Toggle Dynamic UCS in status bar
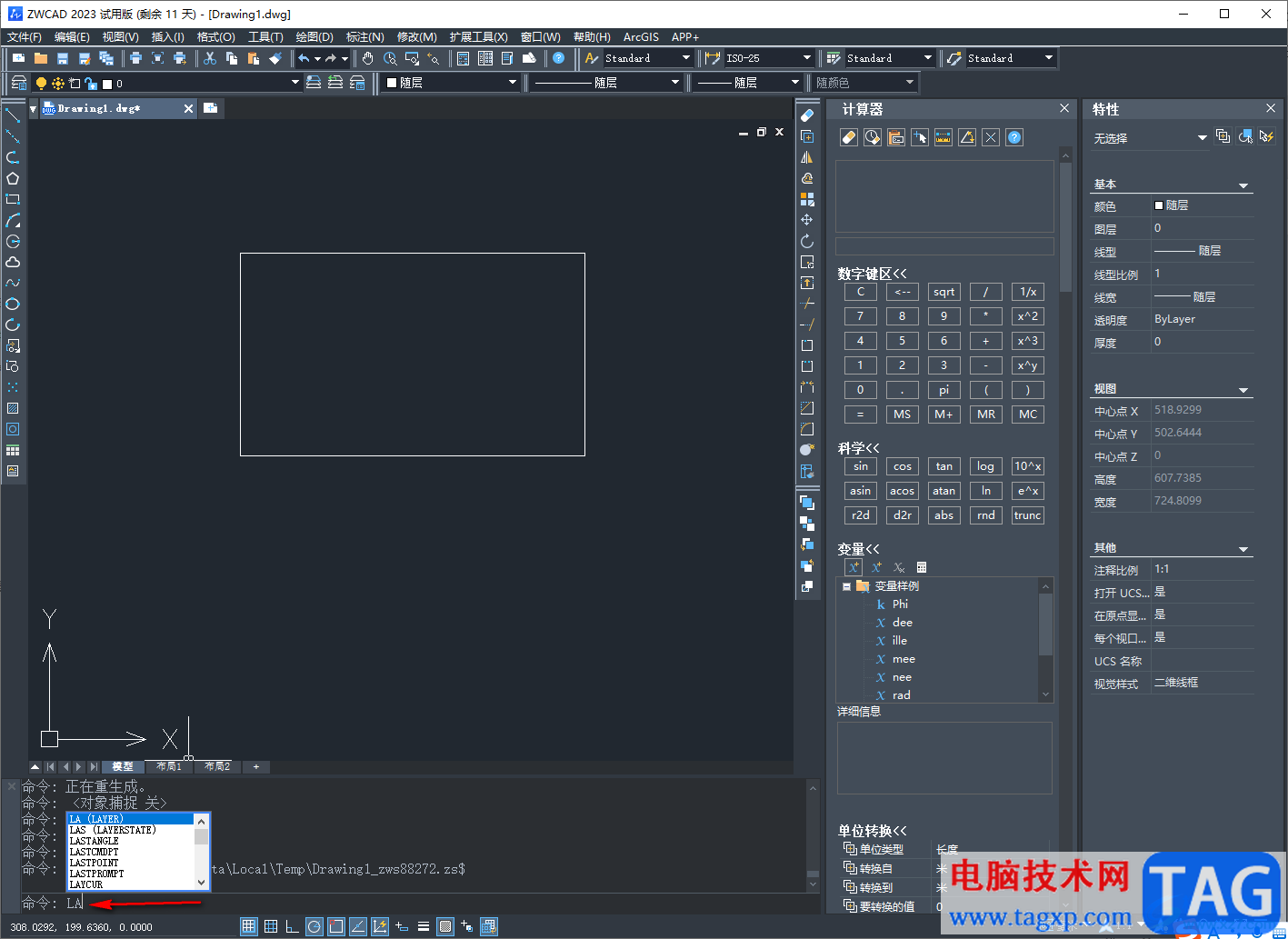 click(x=379, y=926)
